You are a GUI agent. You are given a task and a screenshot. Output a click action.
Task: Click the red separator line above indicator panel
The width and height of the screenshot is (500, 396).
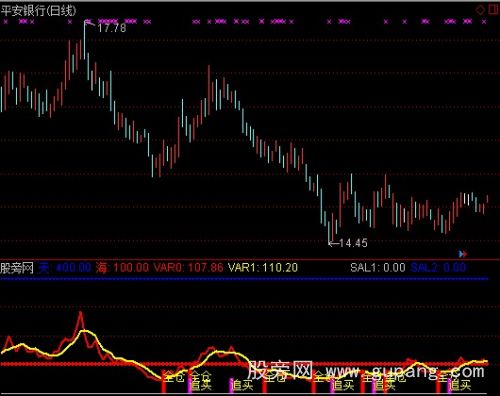250,259
